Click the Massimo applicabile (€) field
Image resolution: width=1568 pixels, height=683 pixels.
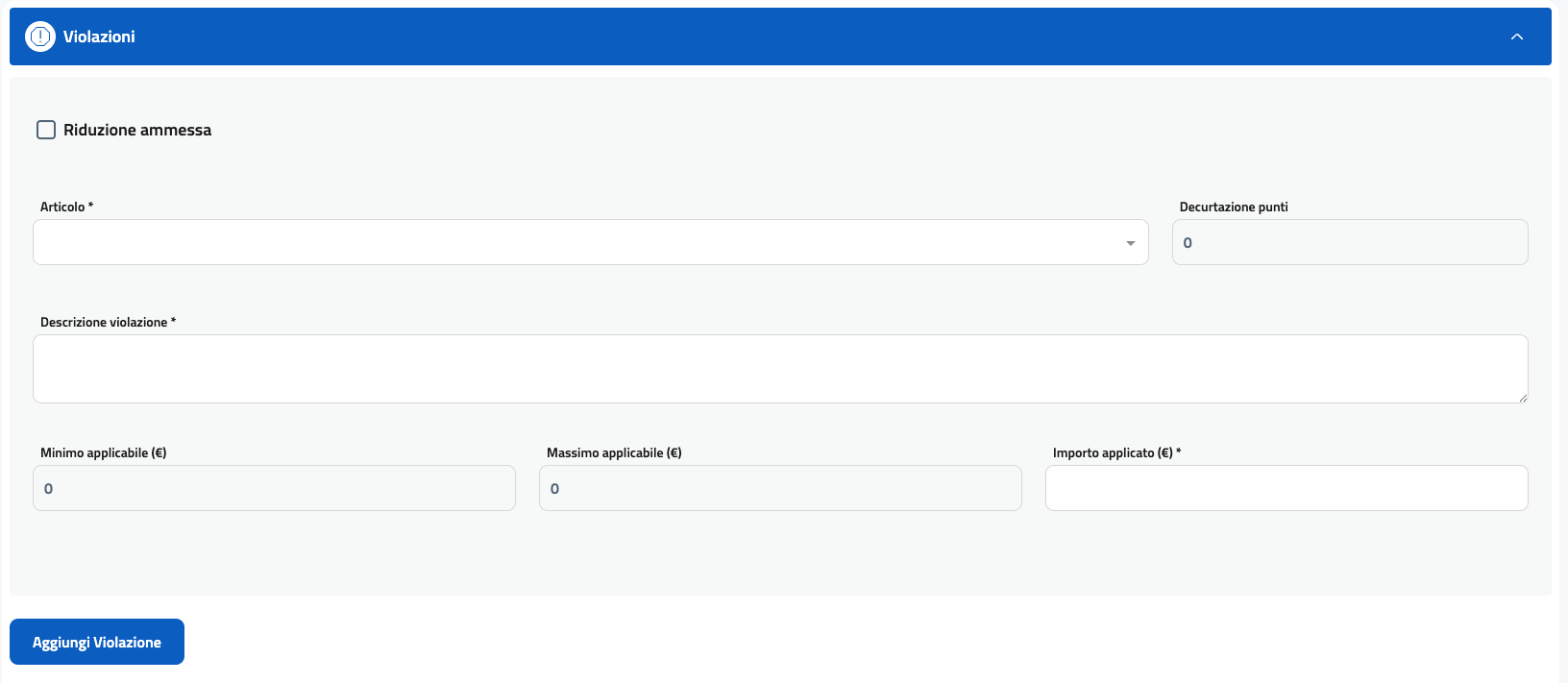click(779, 488)
